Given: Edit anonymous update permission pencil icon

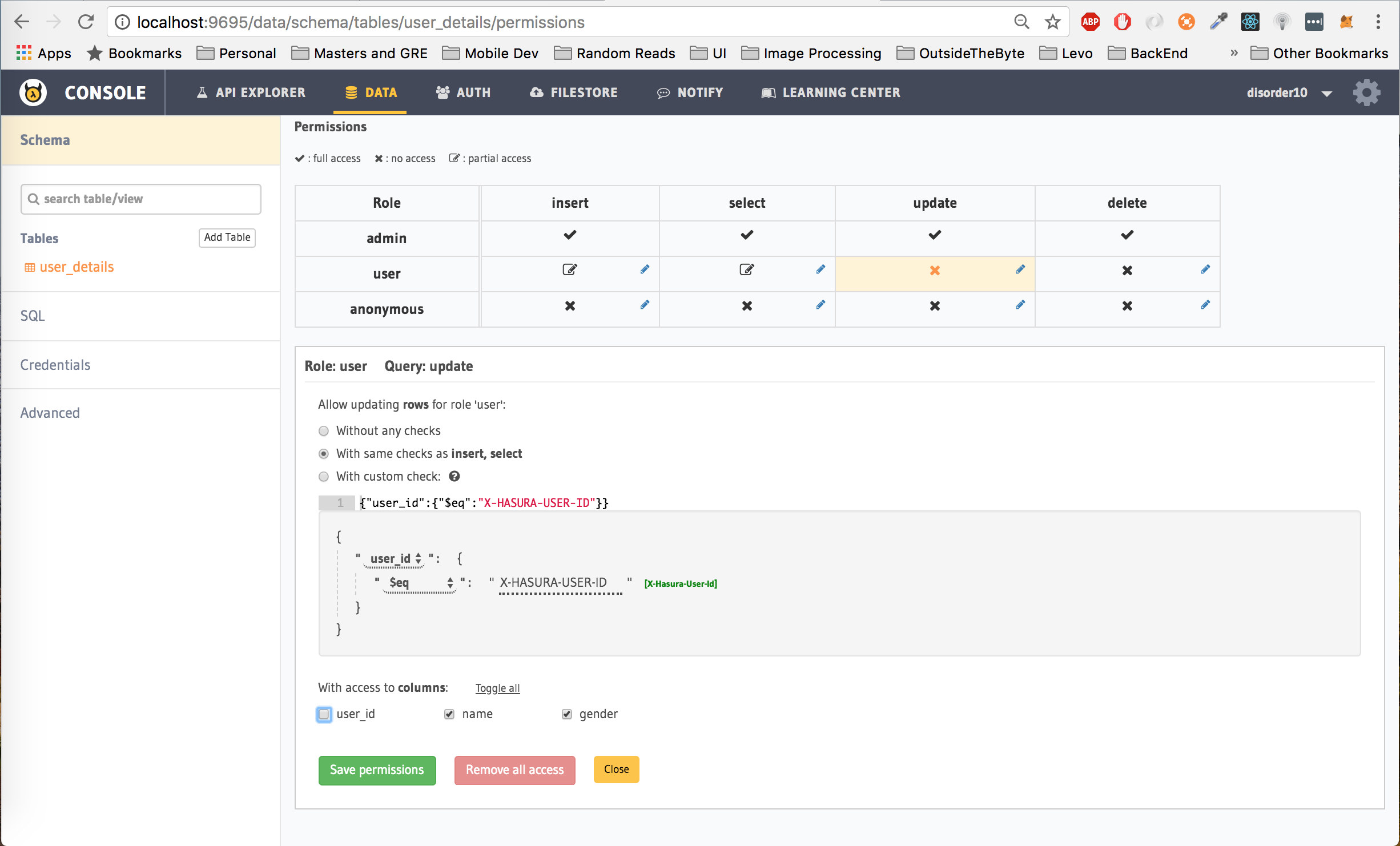Looking at the screenshot, I should click(x=1020, y=305).
